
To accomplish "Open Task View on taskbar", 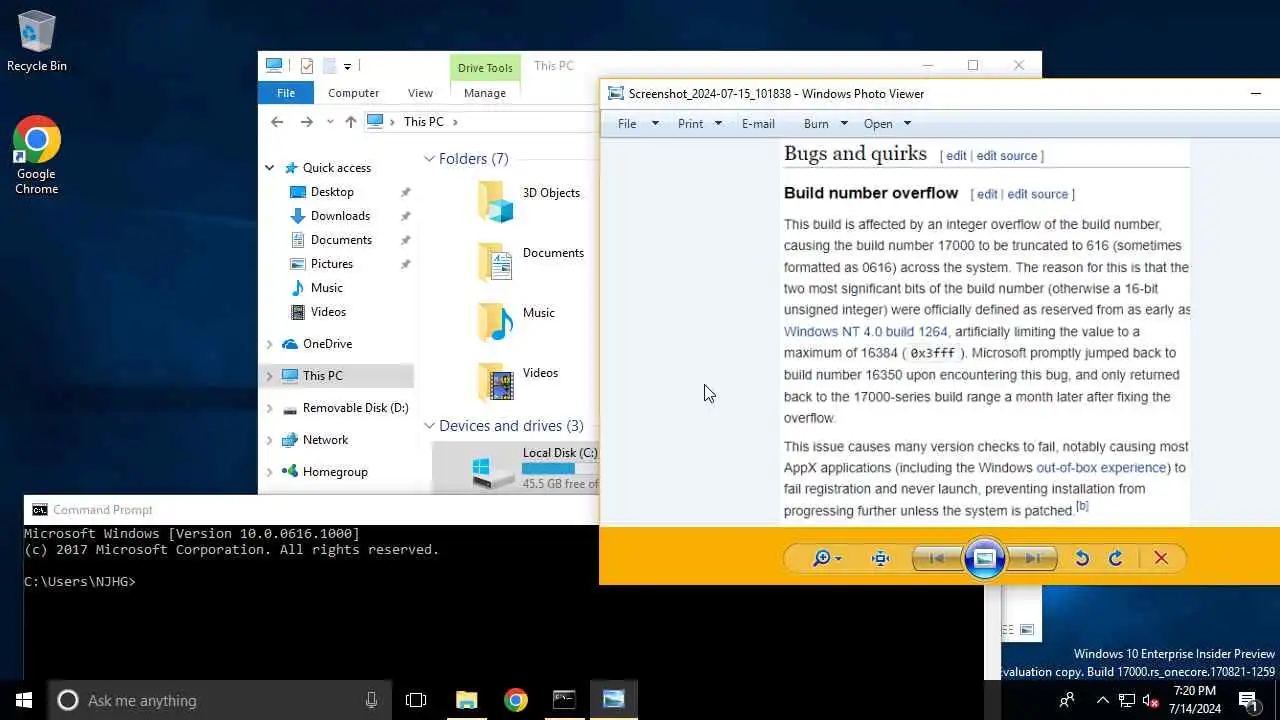I will point(416,700).
